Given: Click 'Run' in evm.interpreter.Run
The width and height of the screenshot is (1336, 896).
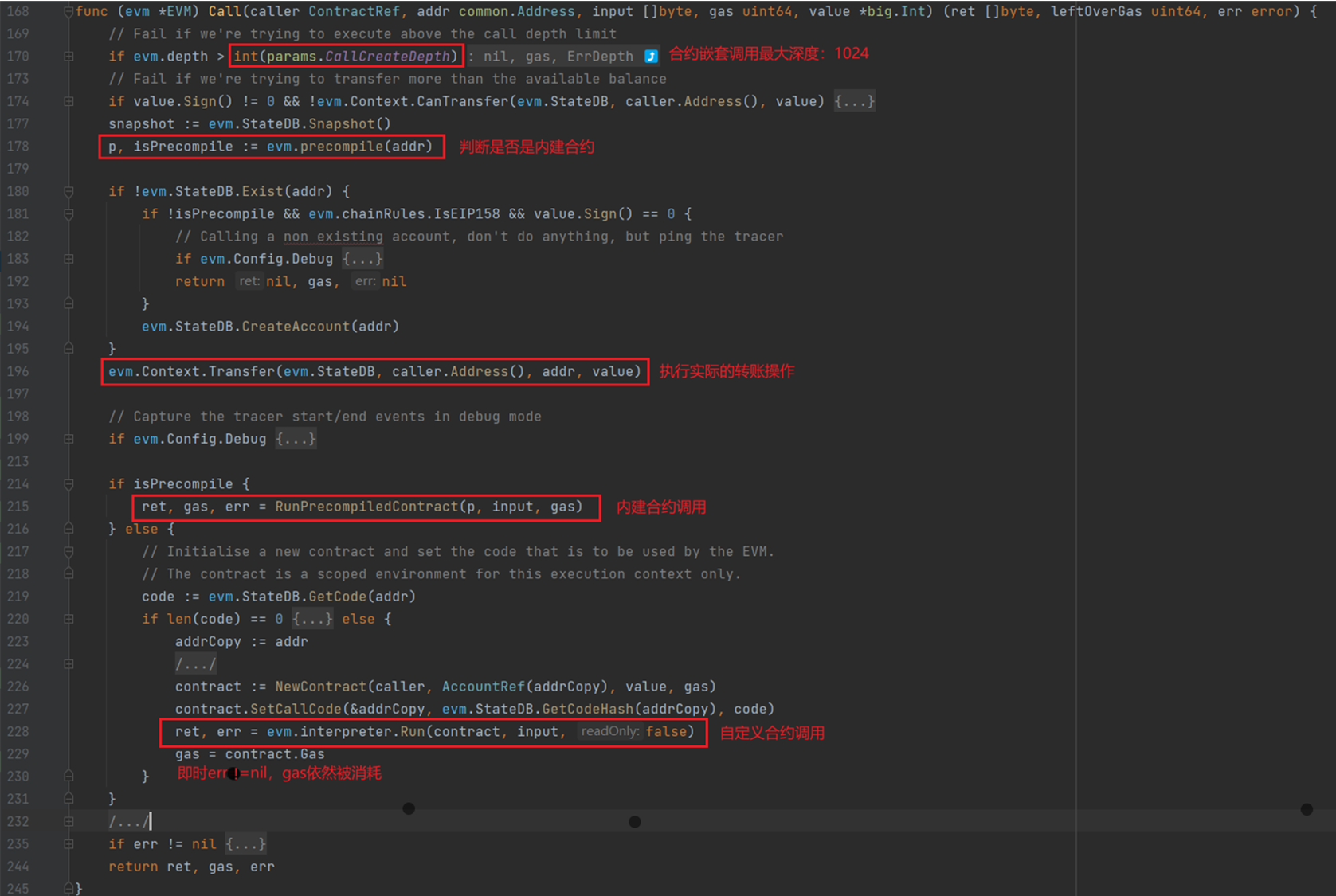Looking at the screenshot, I should (x=413, y=731).
